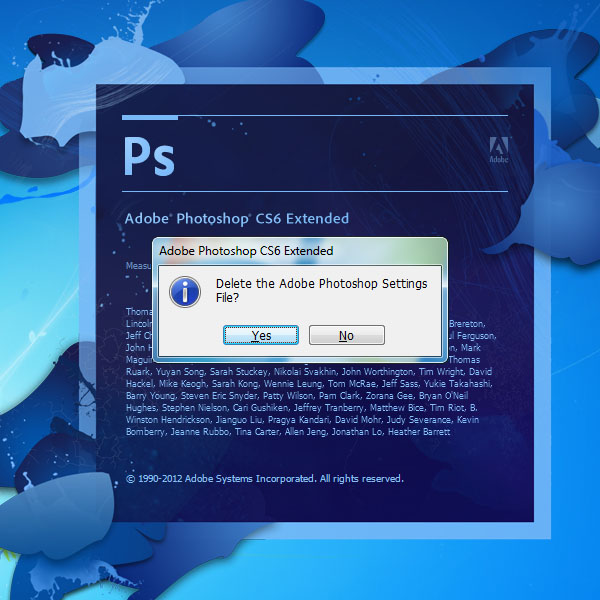Click the credit name 'Tom McRae'
Image resolution: width=600 pixels, height=600 pixels.
351,384
